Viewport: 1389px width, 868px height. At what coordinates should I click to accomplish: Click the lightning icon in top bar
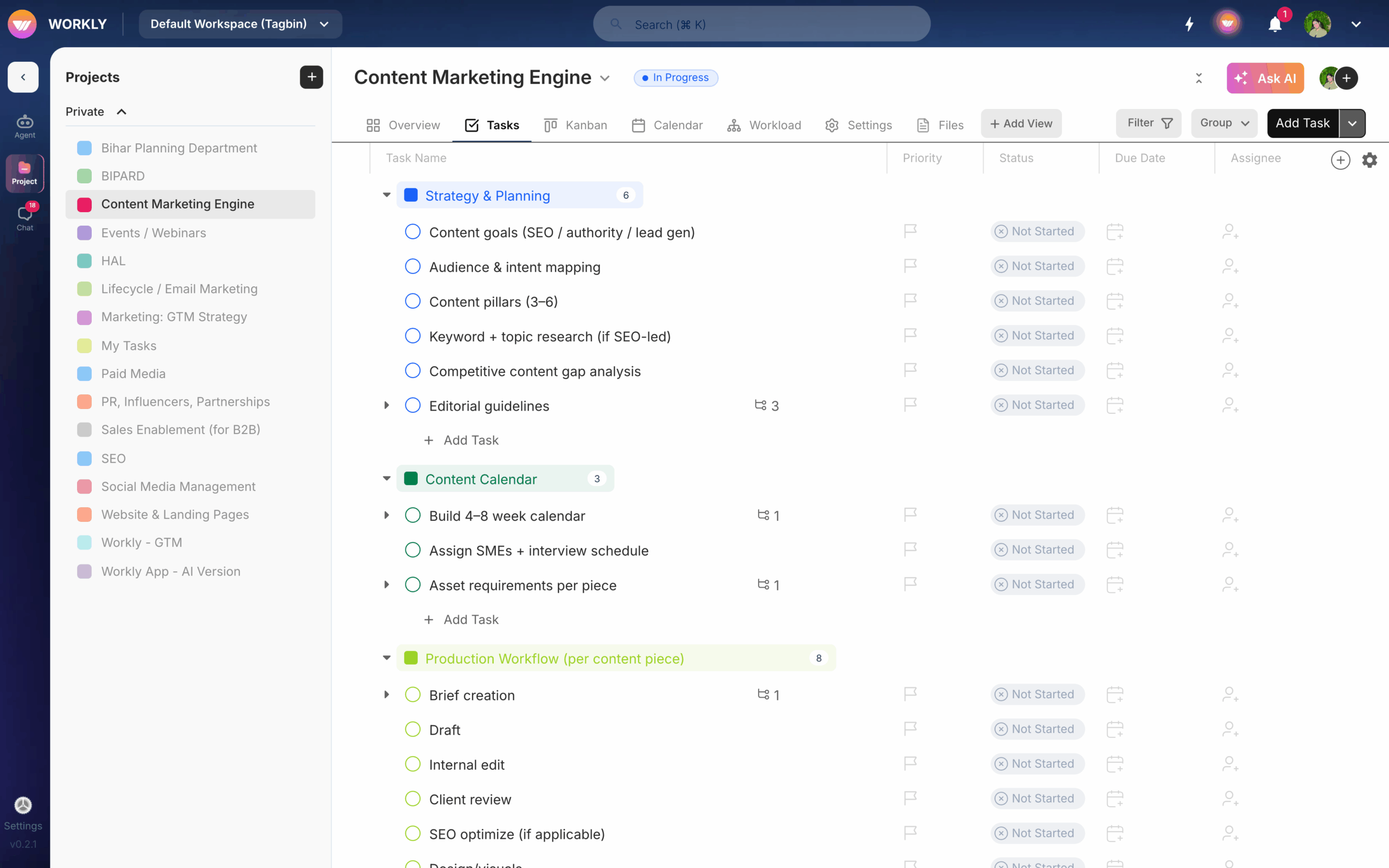(x=1189, y=24)
